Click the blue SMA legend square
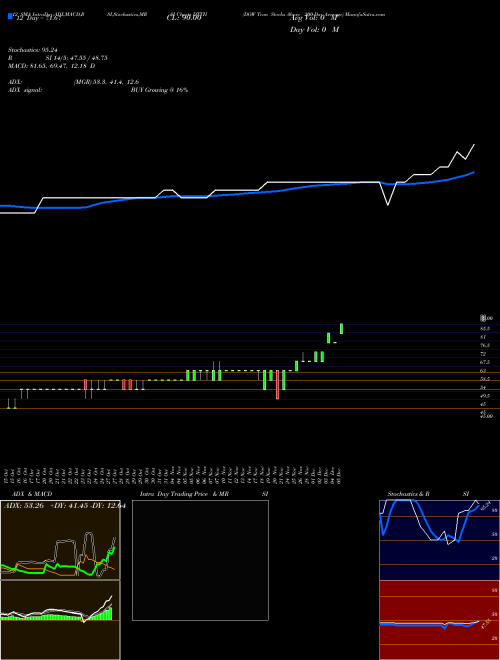This screenshot has width=500, height=660. point(10,16)
